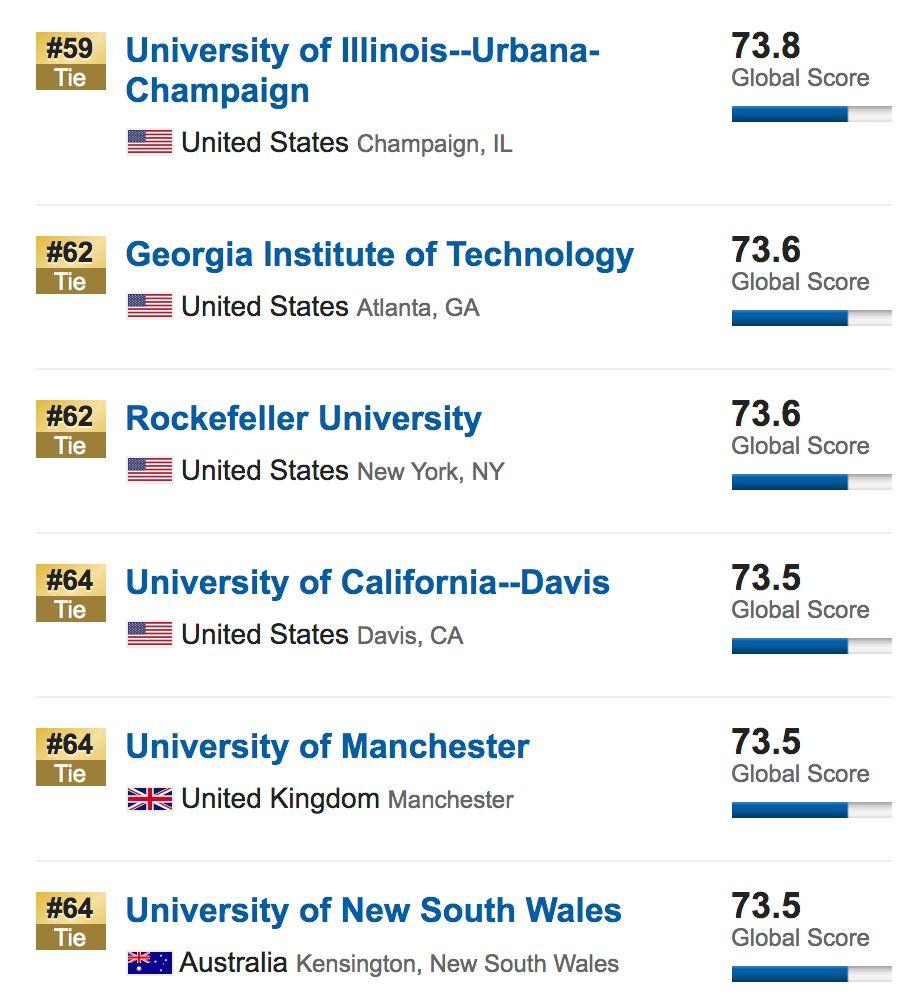Open University of California--Davis link
The width and height of the screenshot is (922, 1006).
tap(367, 582)
